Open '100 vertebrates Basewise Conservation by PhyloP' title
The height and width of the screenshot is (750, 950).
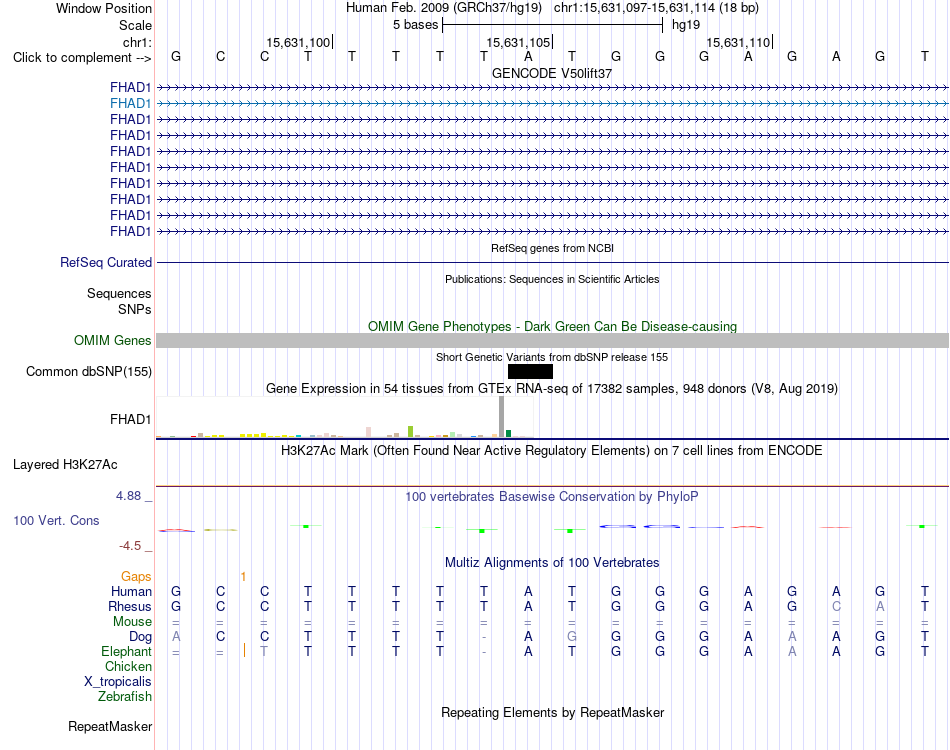(x=552, y=497)
